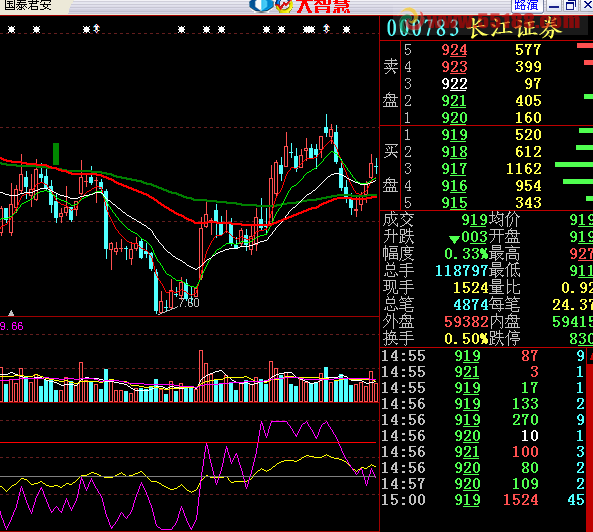Open the 路演 button

pos(527,6)
